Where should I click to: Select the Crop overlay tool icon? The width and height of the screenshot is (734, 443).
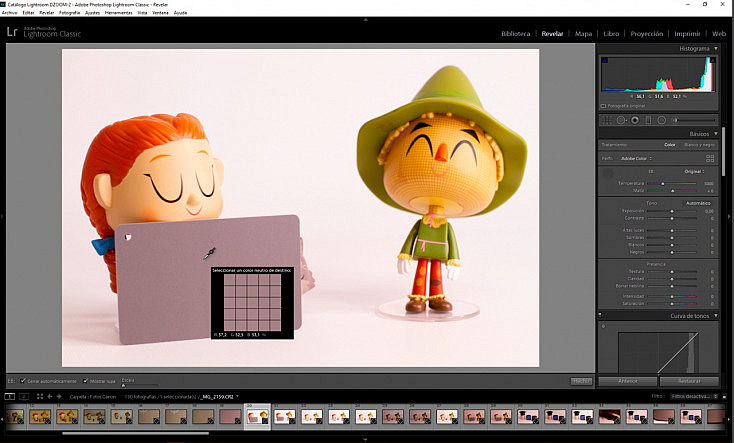pos(607,120)
